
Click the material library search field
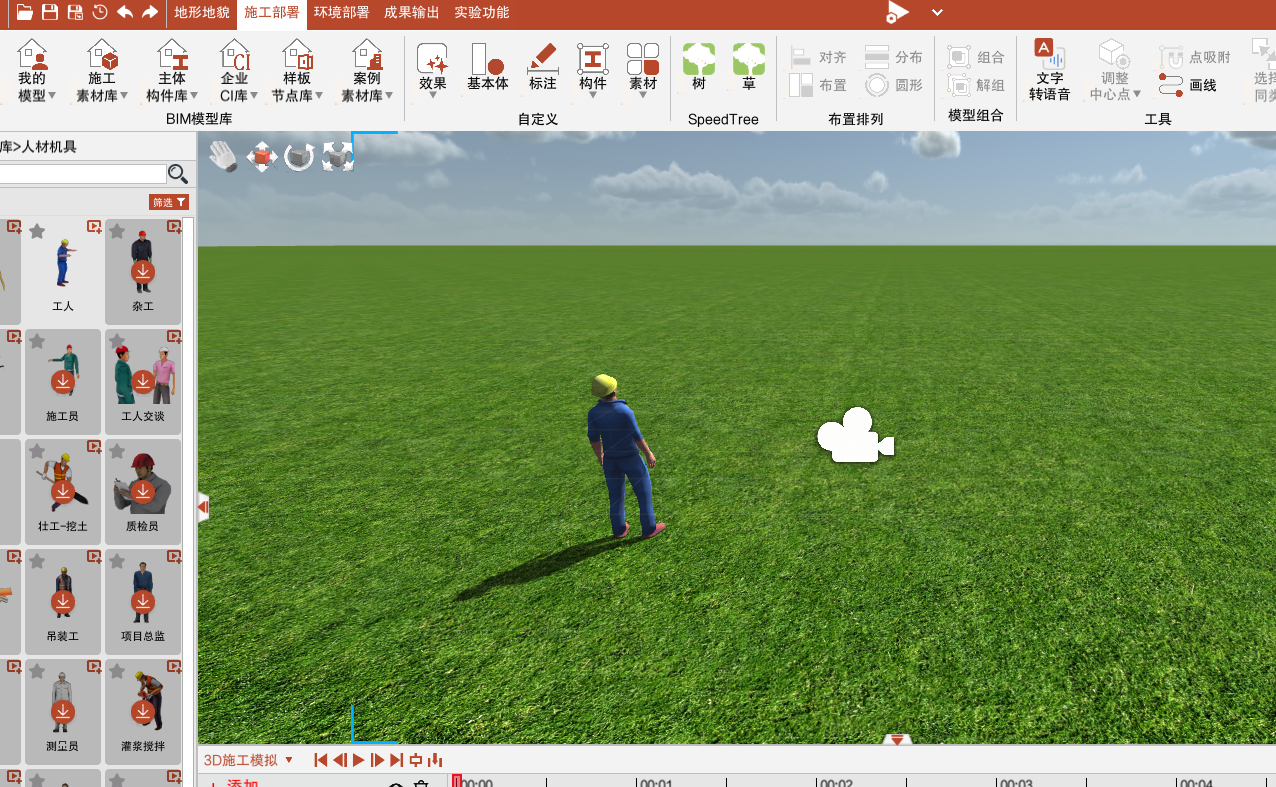pyautogui.click(x=82, y=174)
